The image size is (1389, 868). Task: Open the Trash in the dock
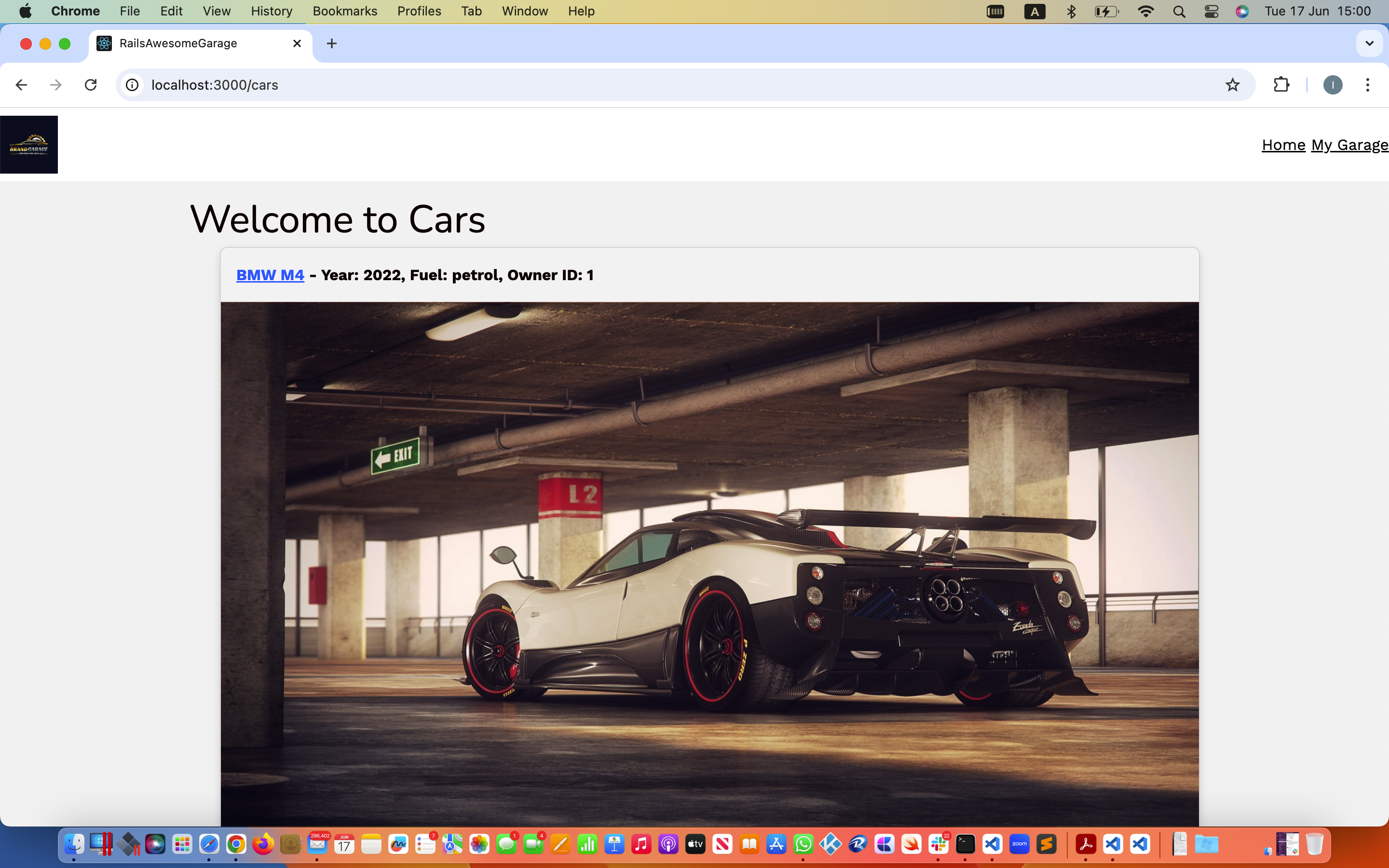1314,844
